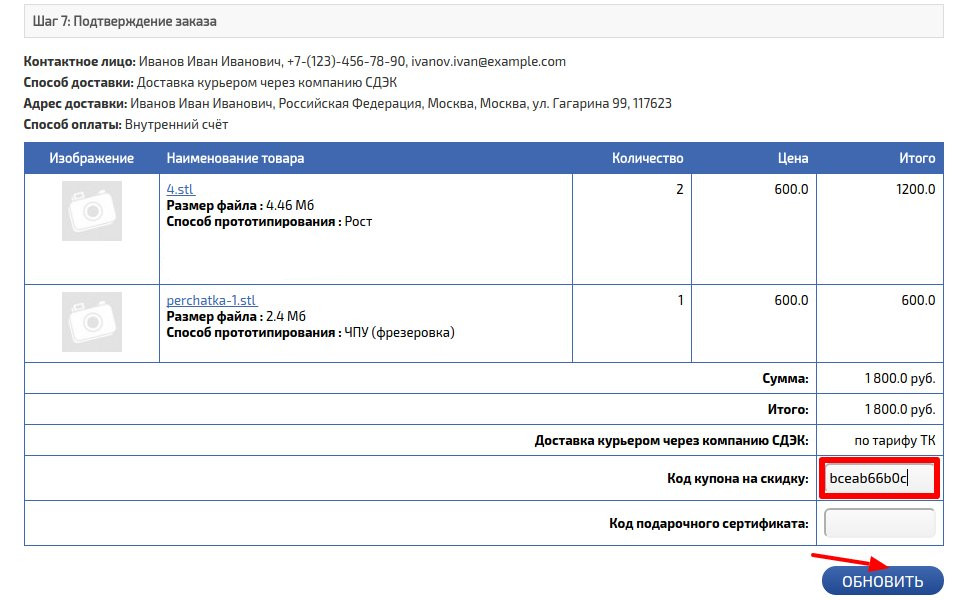971x600 pixels.
Task: Click the по тарифу ТК delivery value
Action: point(895,441)
